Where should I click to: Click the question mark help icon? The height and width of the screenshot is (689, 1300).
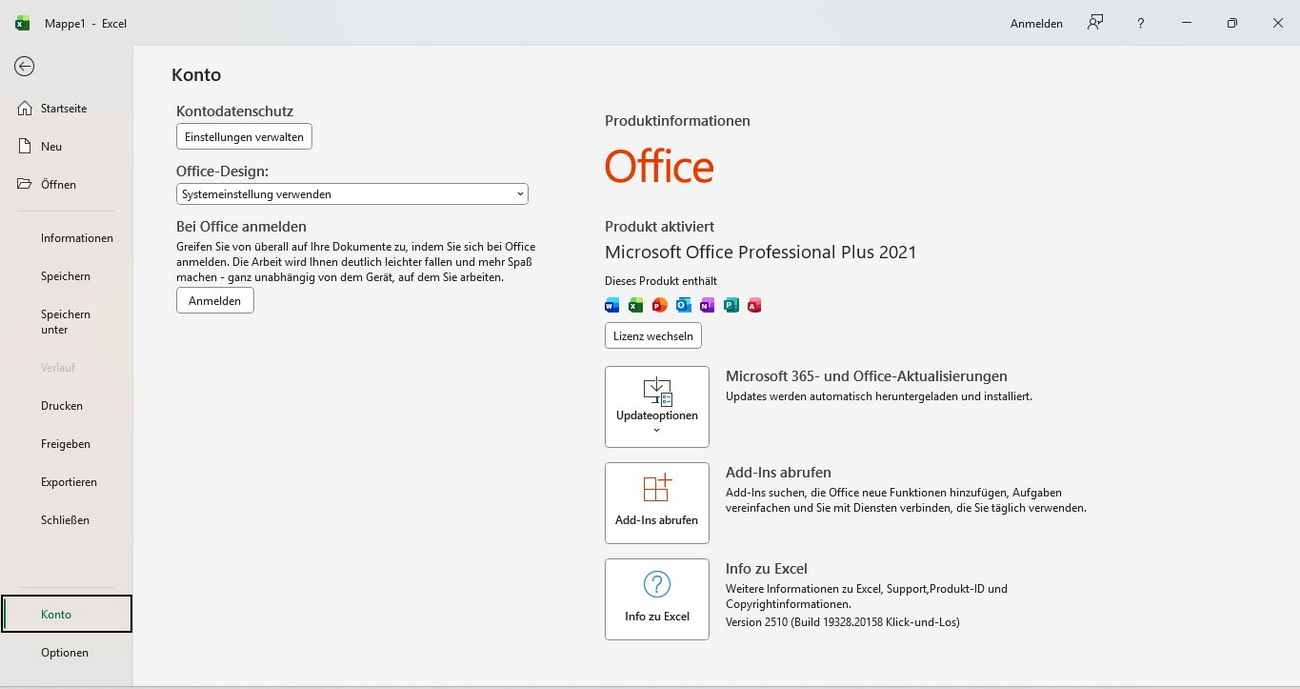[x=1140, y=23]
